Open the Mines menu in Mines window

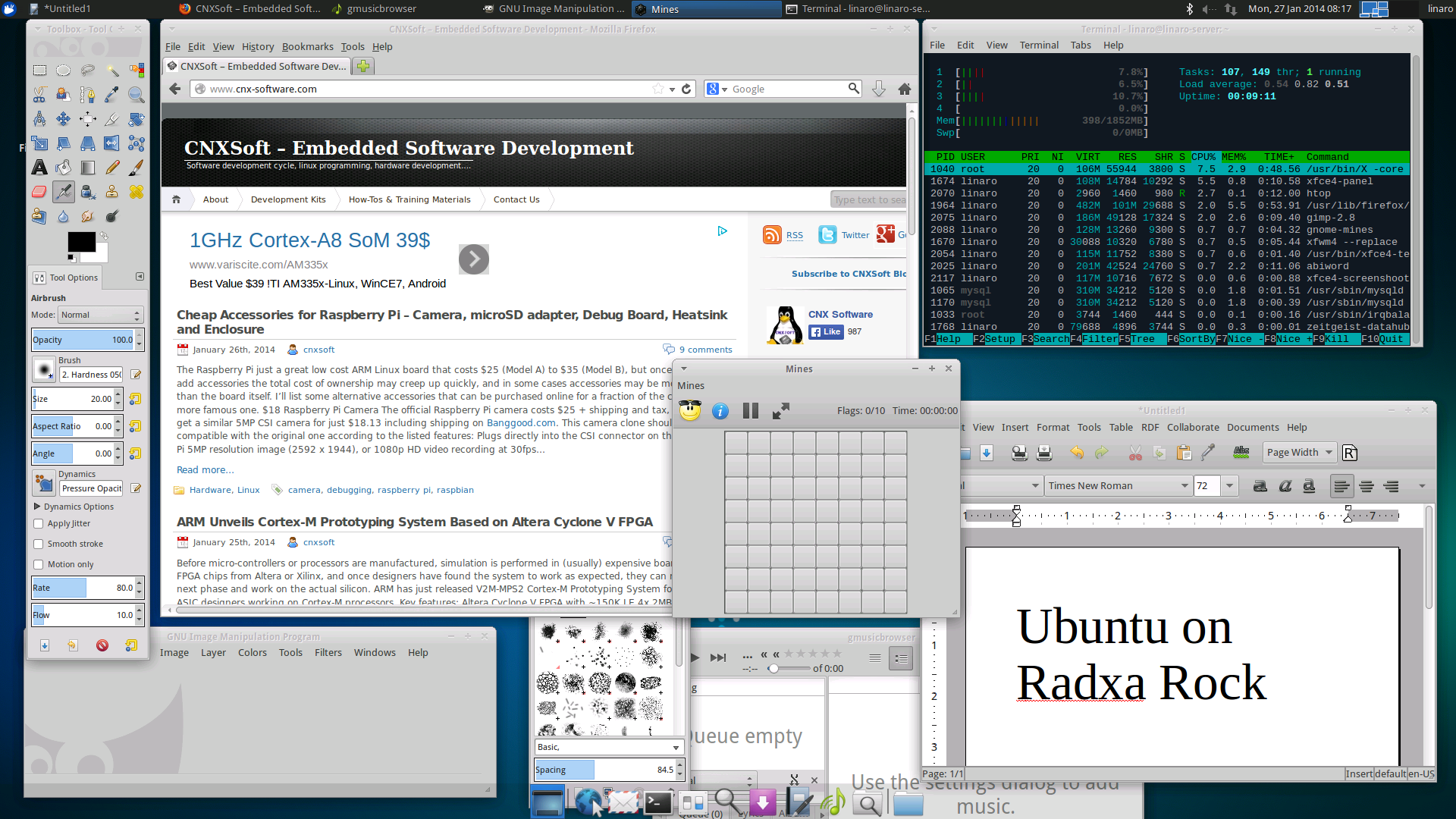tap(691, 386)
